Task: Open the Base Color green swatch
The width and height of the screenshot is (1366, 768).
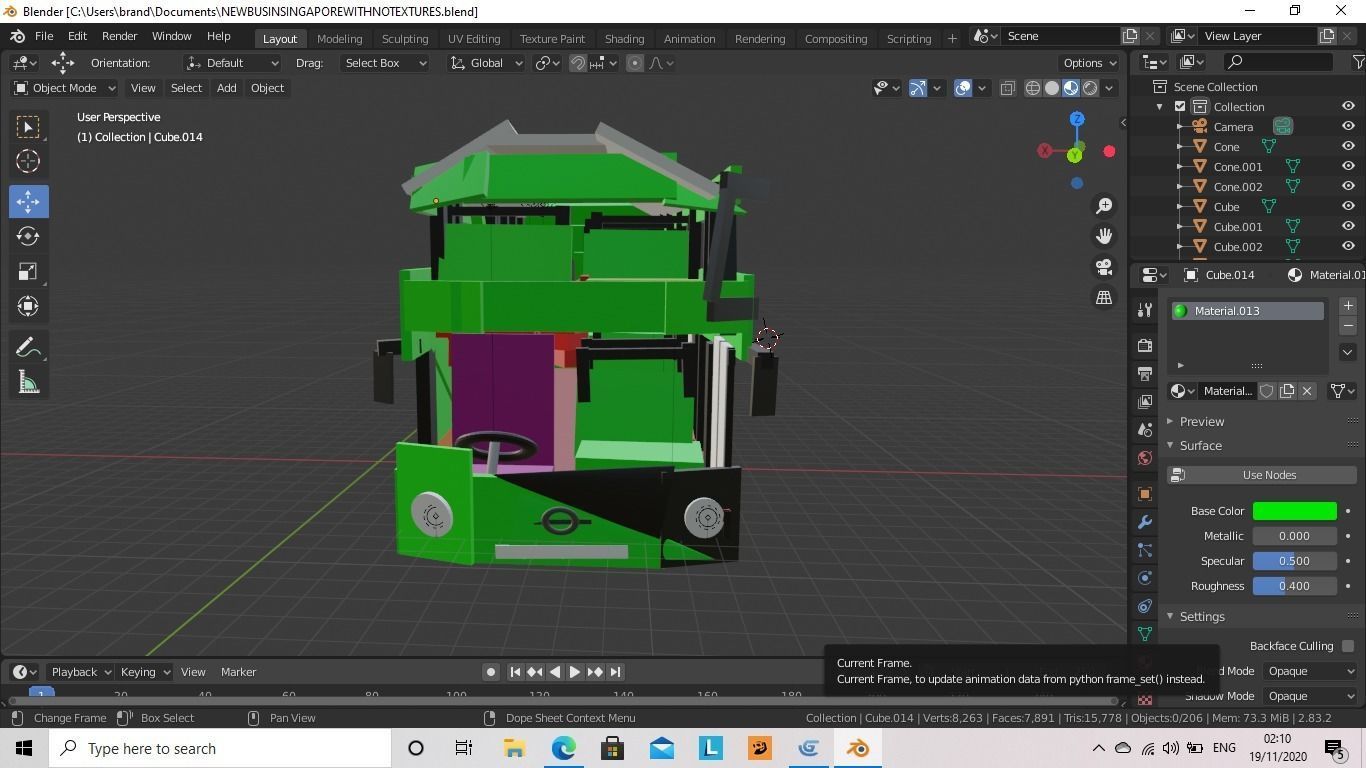Action: [1294, 511]
